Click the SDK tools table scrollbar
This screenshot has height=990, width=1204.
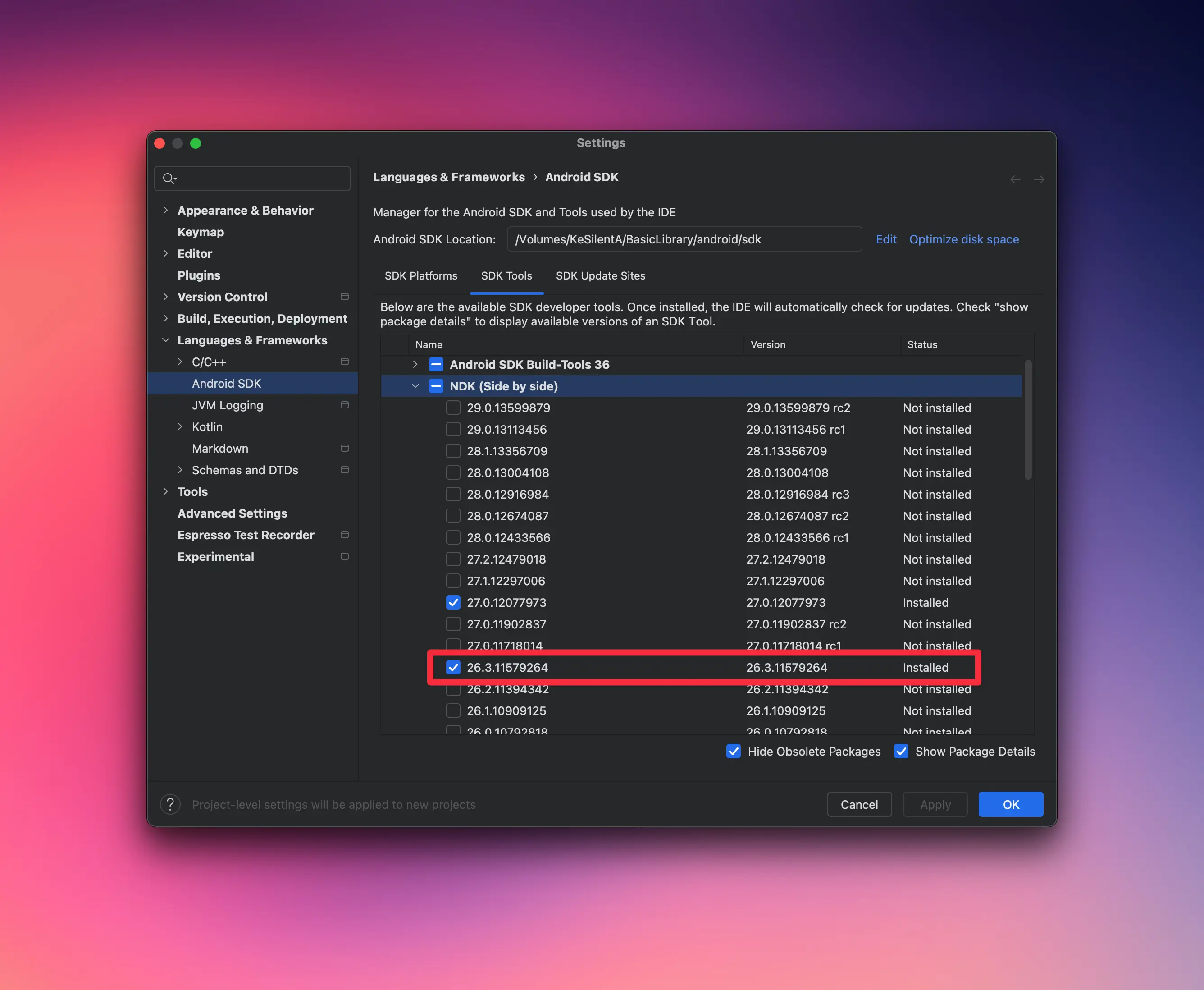click(1028, 419)
